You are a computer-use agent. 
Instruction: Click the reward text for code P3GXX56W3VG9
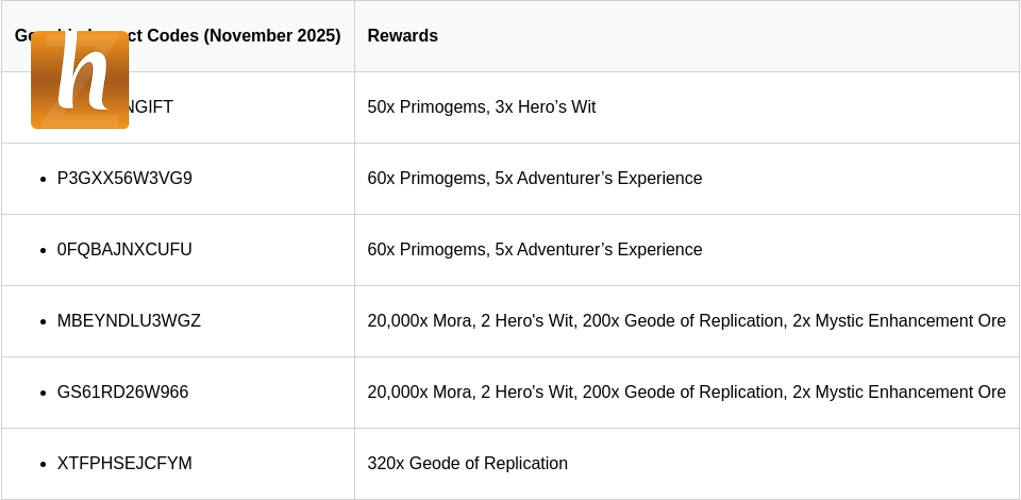point(534,178)
